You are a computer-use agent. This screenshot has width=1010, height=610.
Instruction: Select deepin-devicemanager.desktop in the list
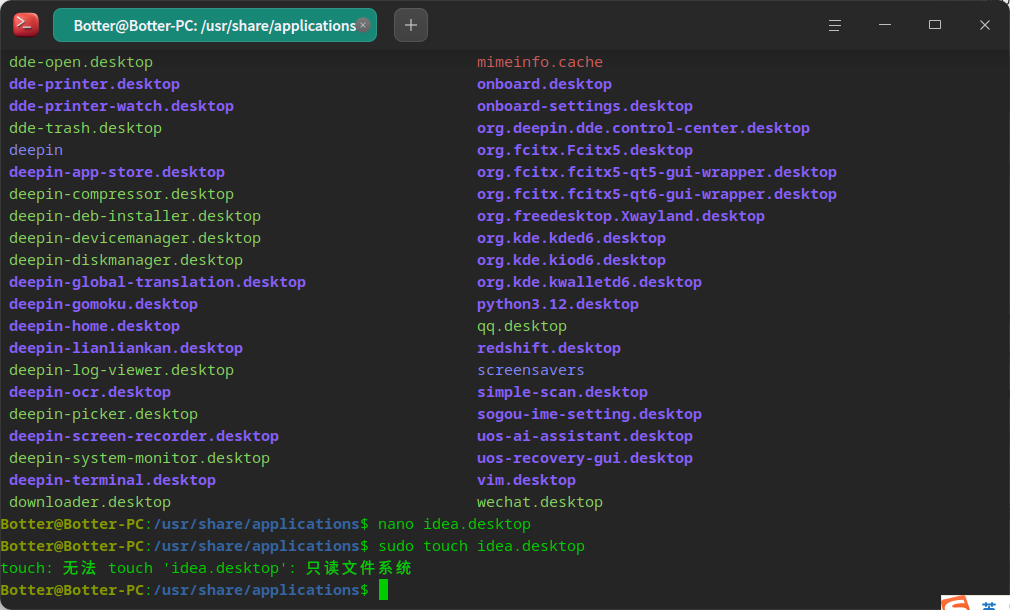click(135, 238)
